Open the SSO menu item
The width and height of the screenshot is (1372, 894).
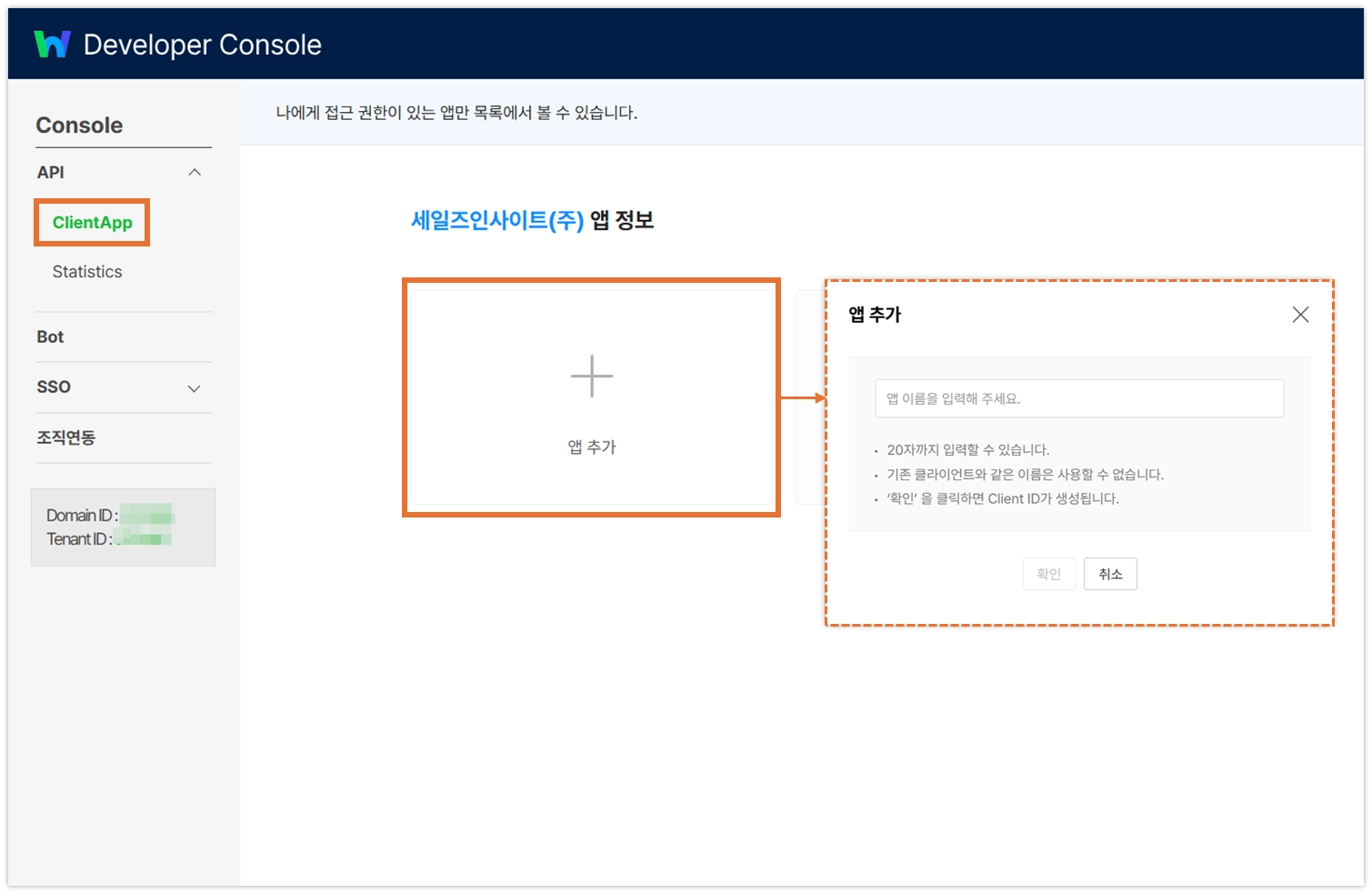(54, 387)
